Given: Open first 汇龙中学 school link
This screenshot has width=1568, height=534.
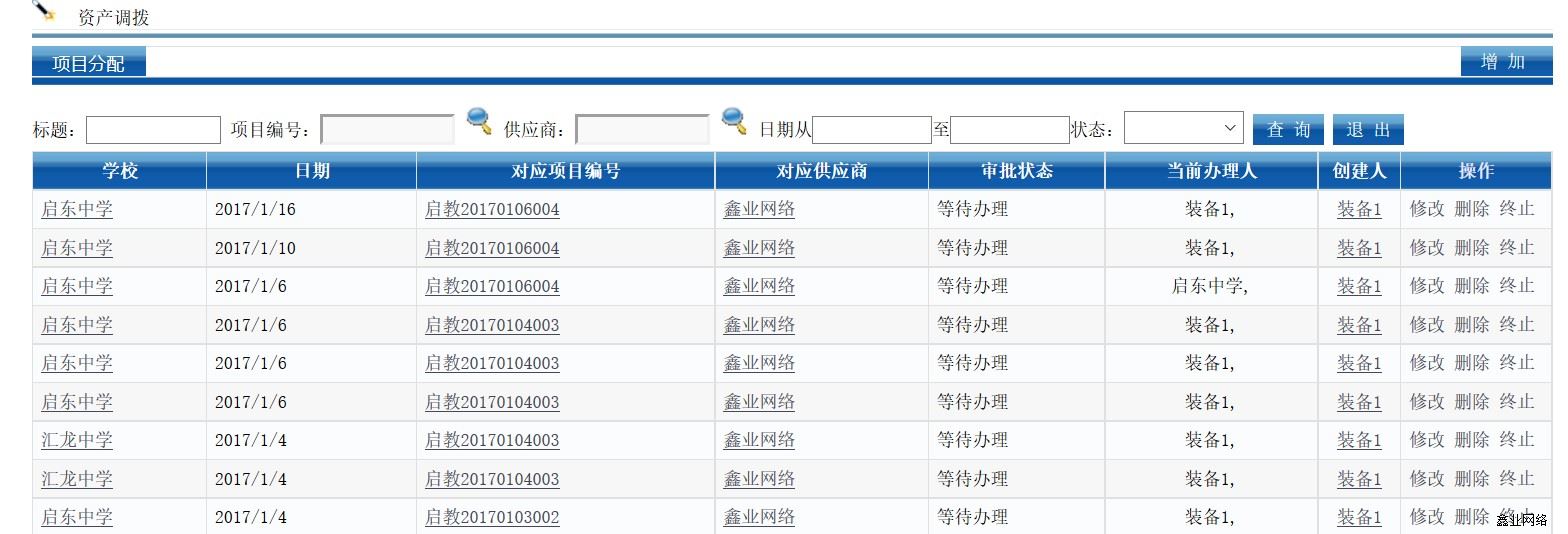Looking at the screenshot, I should (x=77, y=440).
